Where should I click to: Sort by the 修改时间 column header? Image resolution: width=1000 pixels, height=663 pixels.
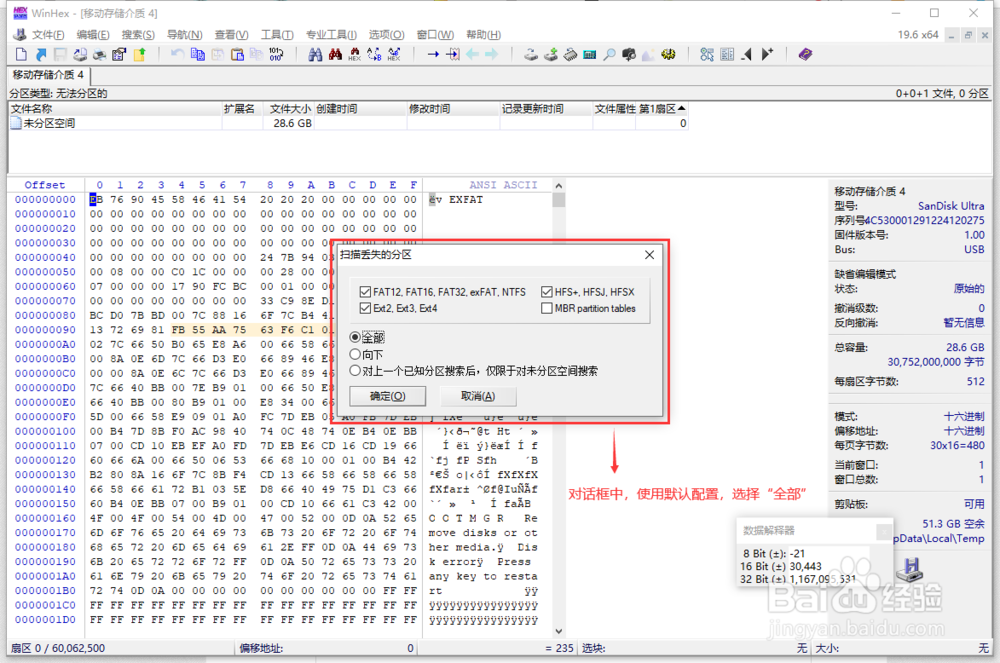[x=453, y=109]
